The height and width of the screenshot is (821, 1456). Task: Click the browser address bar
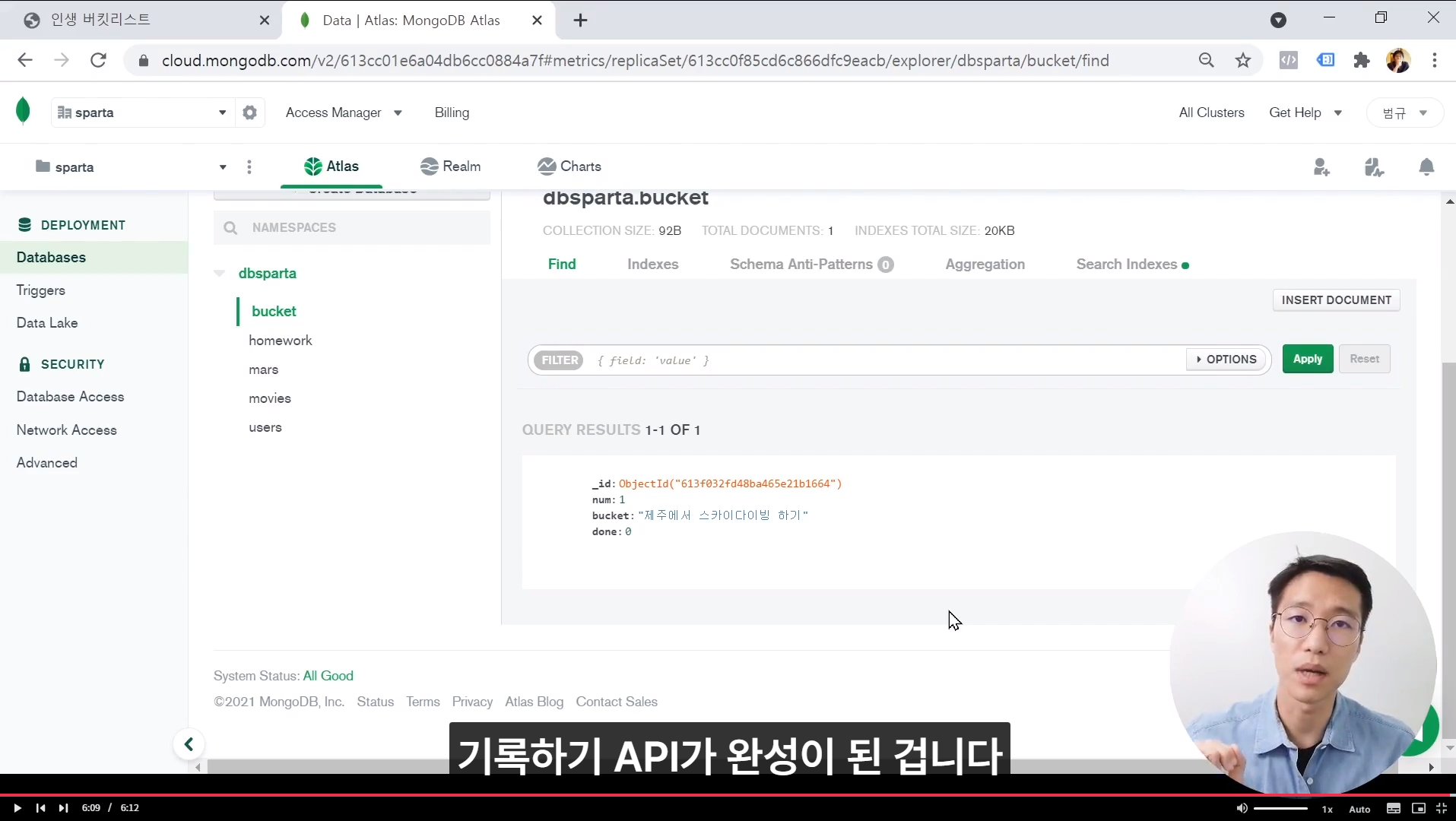tap(635, 61)
